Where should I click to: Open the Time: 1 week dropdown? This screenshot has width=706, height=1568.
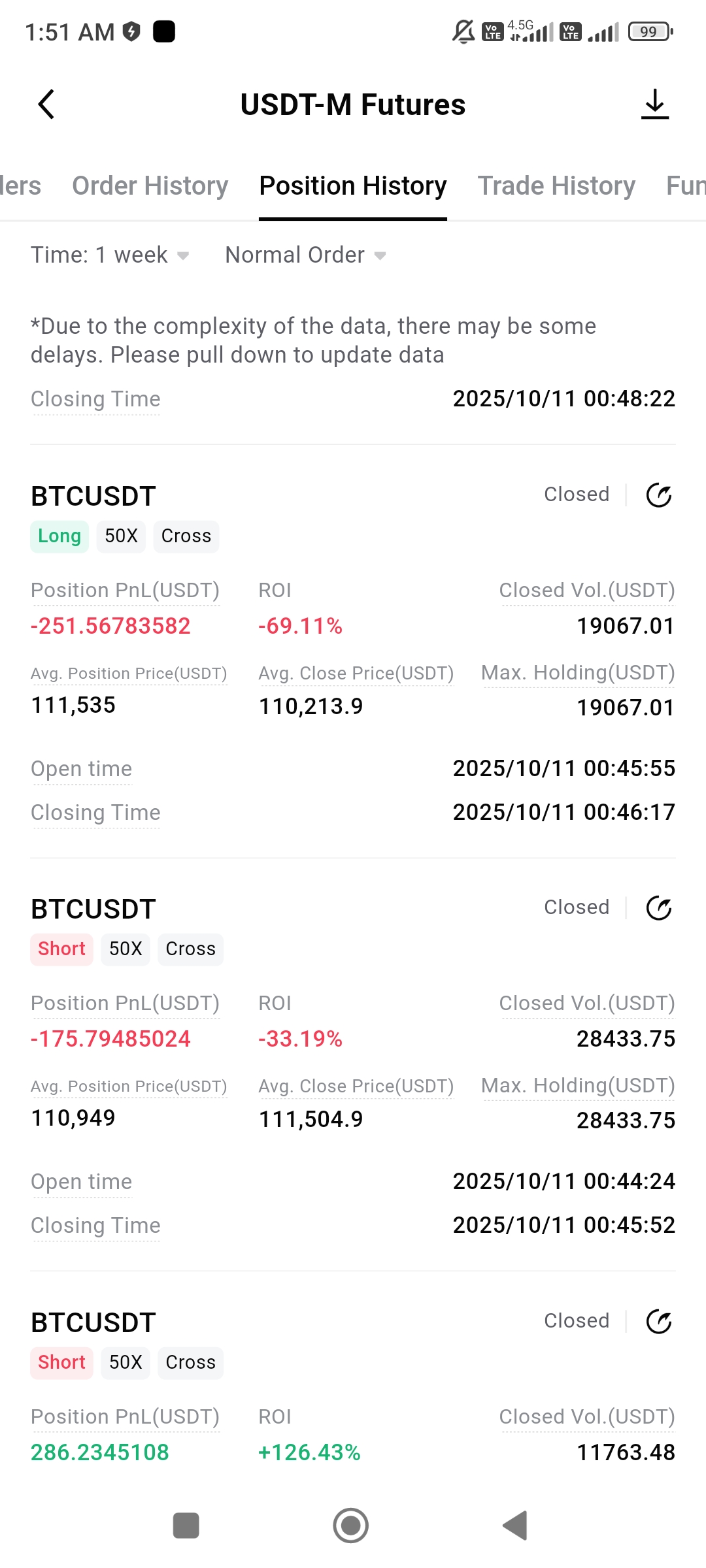click(110, 255)
